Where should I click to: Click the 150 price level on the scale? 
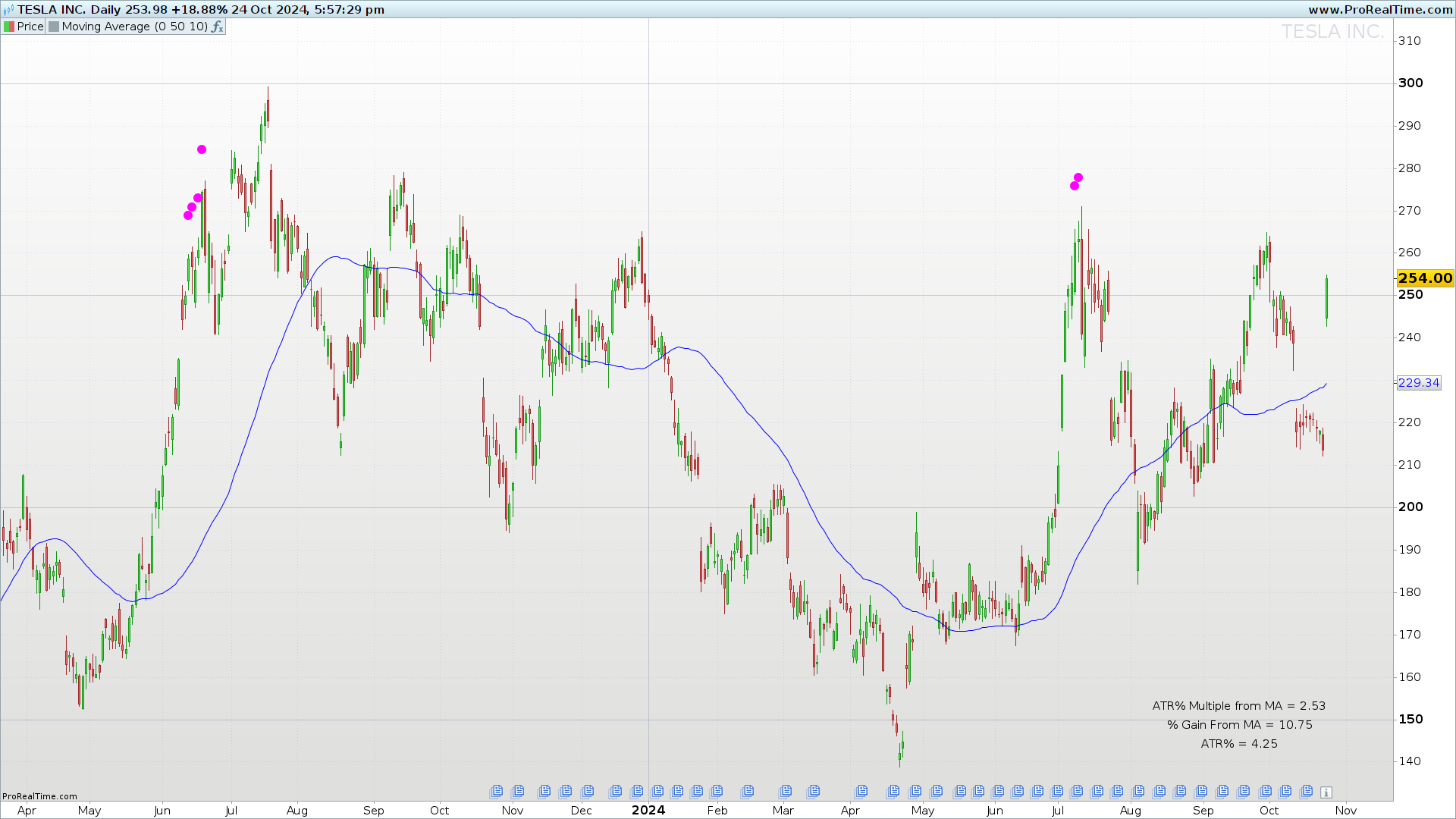click(1410, 720)
